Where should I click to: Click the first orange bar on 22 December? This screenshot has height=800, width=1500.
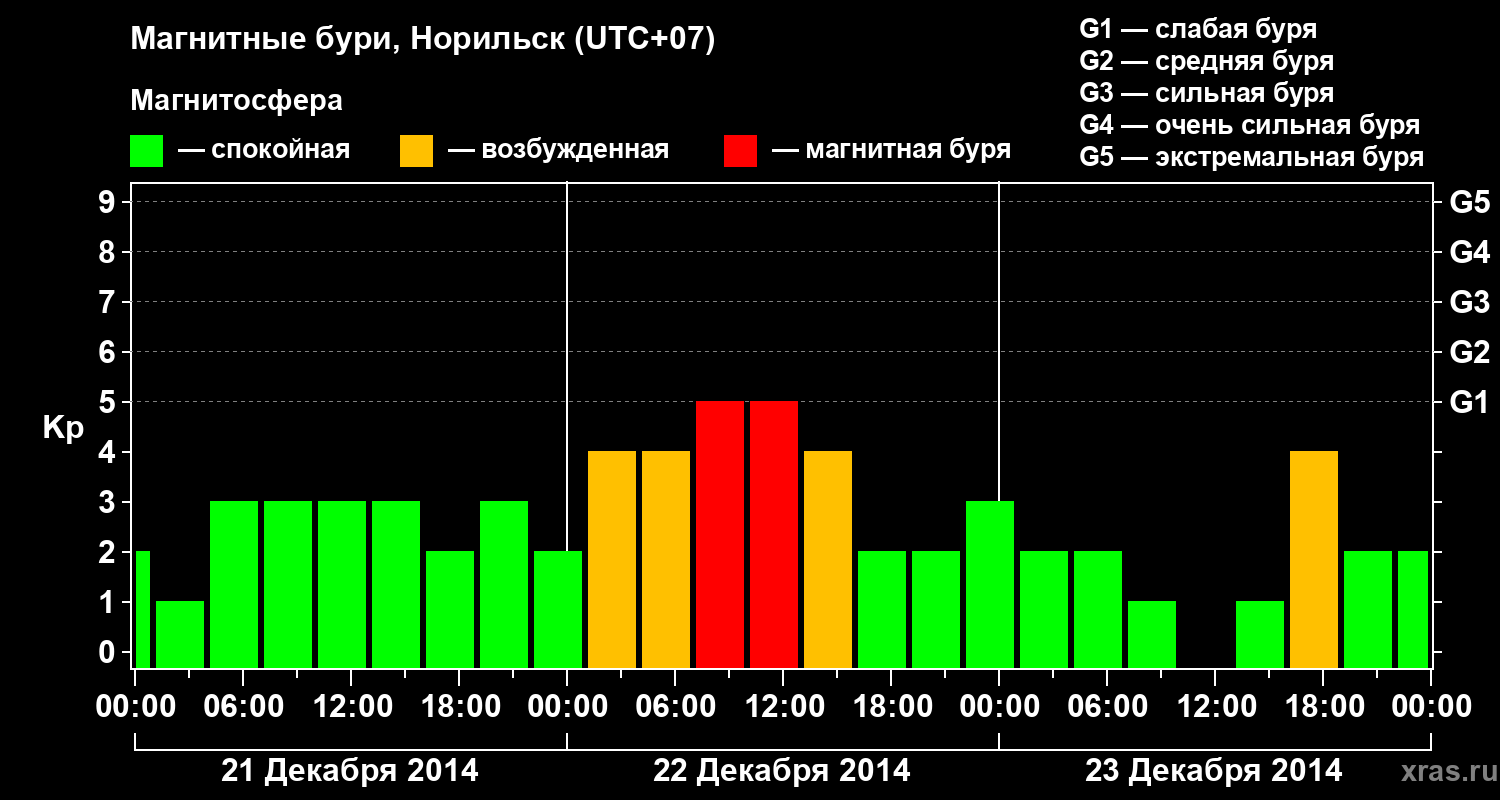pos(612,560)
